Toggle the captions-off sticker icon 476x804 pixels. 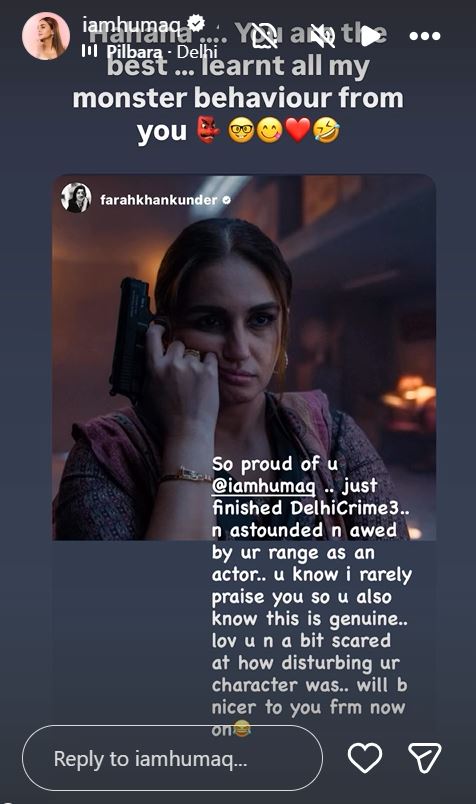(265, 36)
